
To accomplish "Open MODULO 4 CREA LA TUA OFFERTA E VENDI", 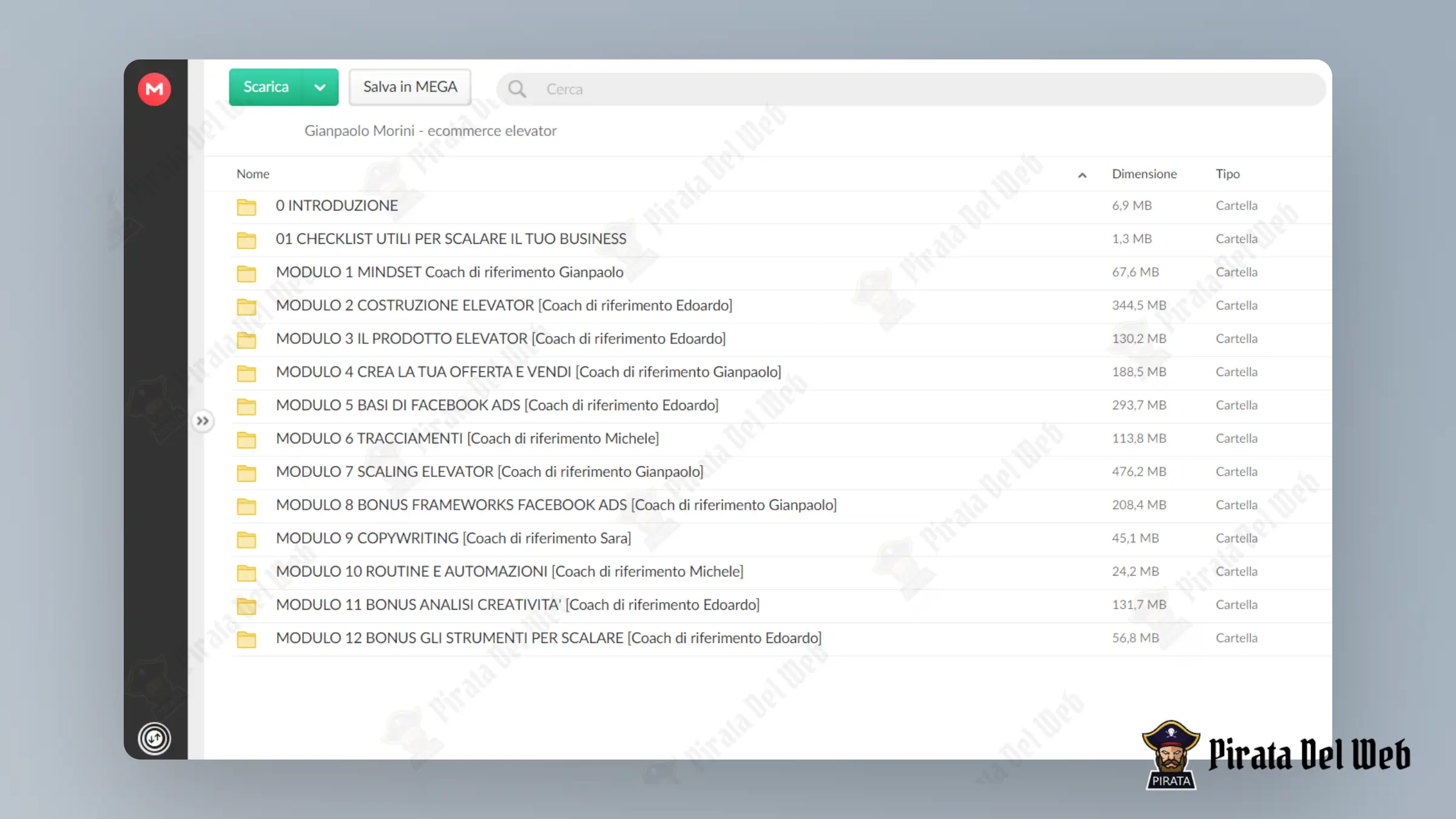I will pos(528,371).
